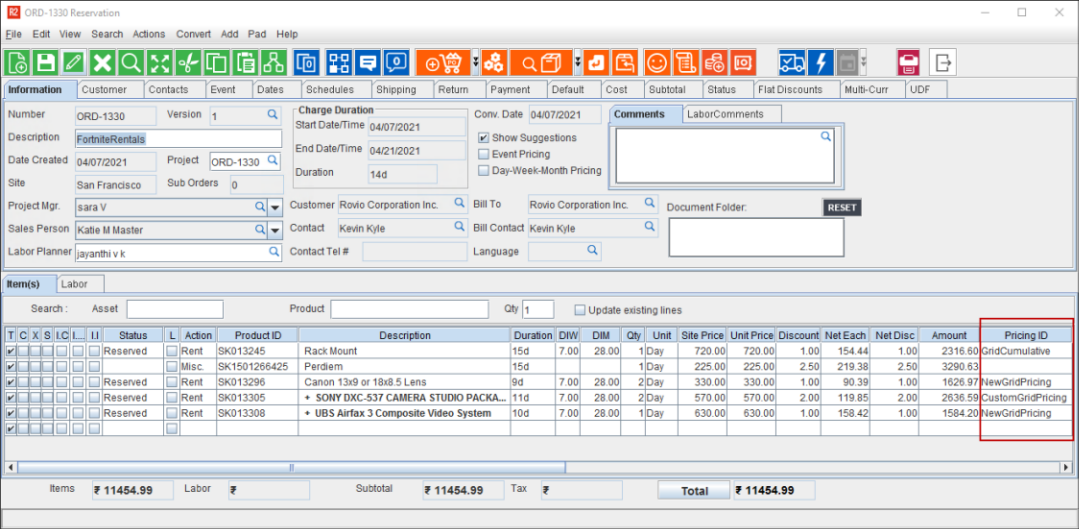Uncheck the Show Suggestions checkbox
This screenshot has width=1079, height=529.
tap(483, 138)
